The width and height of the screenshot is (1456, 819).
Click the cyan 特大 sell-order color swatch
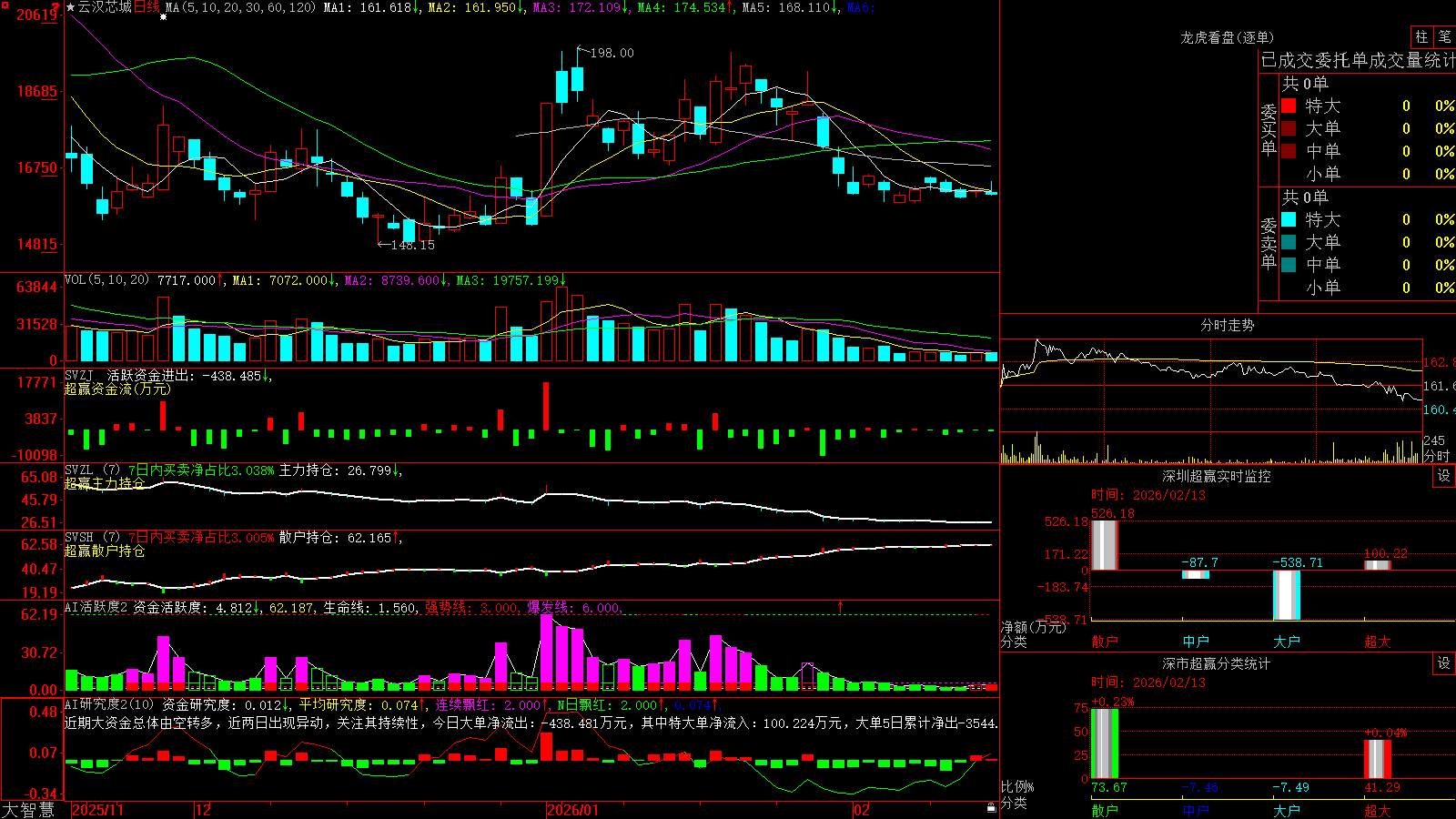tap(1289, 219)
